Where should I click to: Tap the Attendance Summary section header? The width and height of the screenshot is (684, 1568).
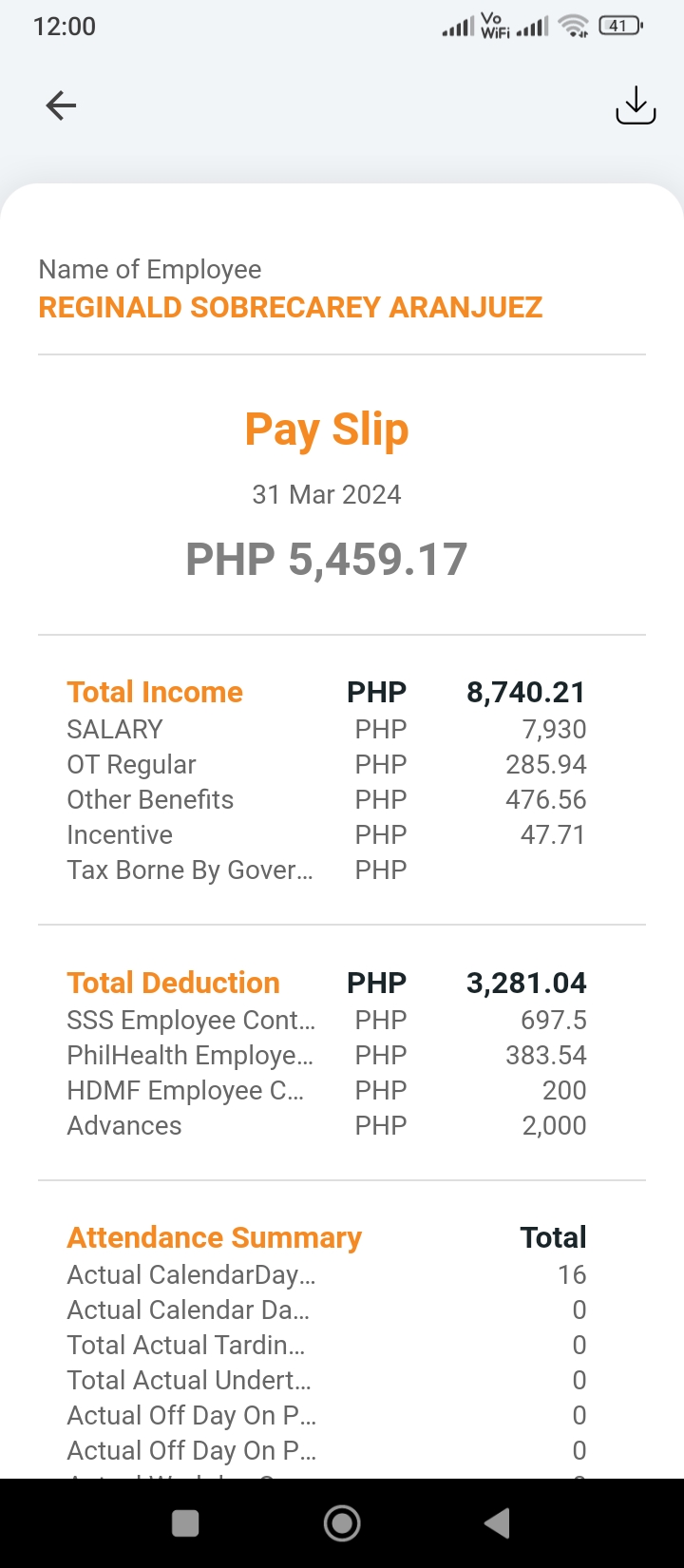[x=214, y=1237]
